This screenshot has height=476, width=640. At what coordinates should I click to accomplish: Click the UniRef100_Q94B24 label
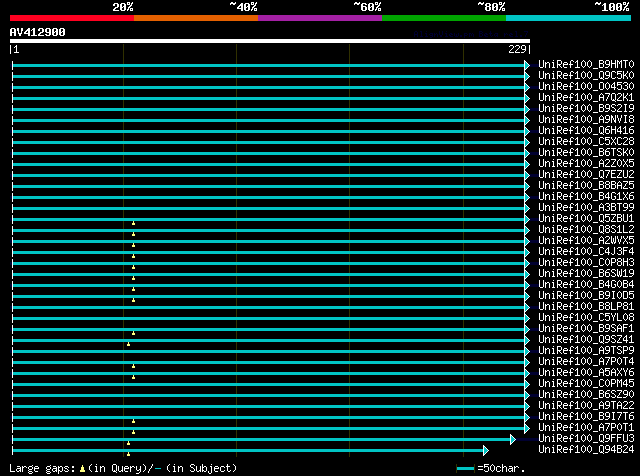tap(586, 450)
